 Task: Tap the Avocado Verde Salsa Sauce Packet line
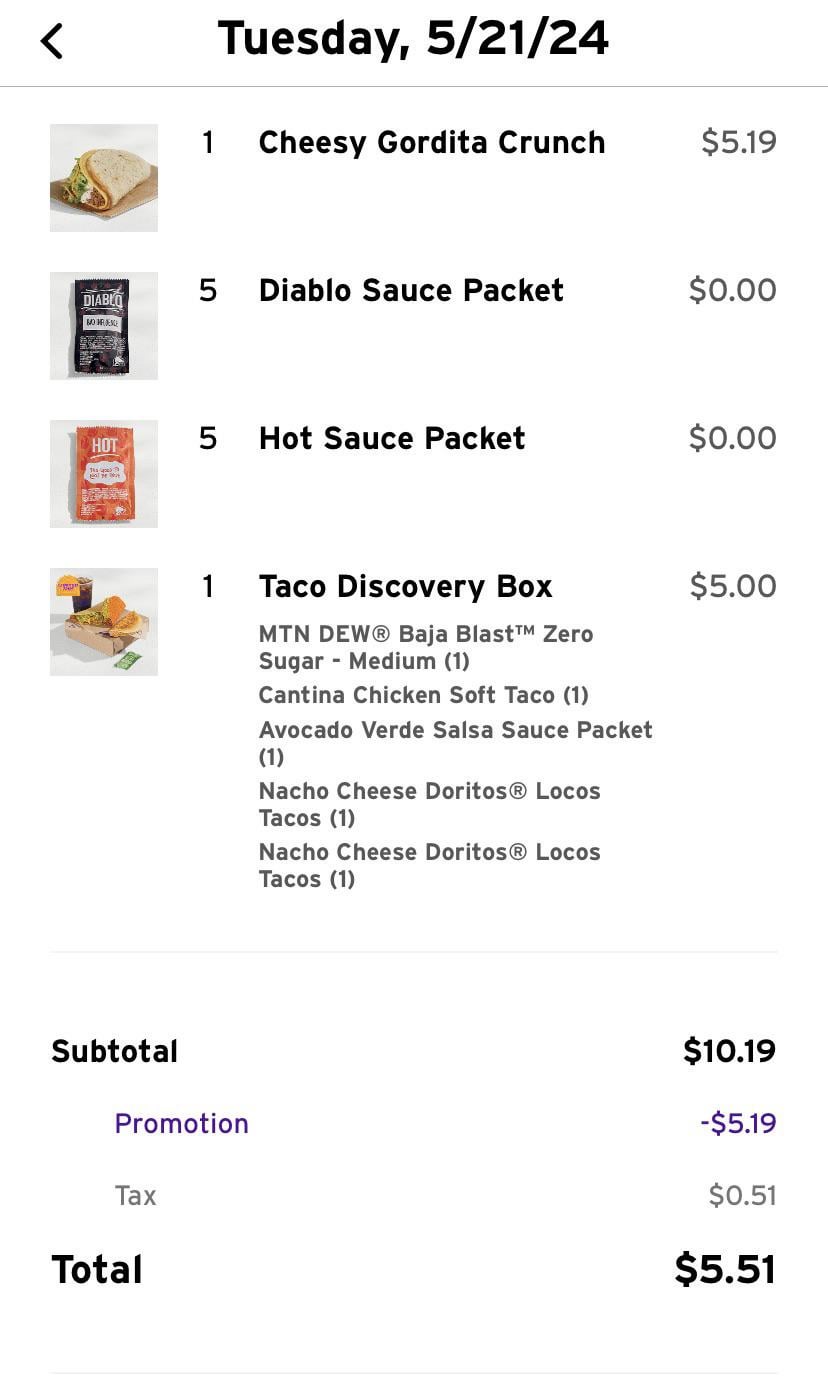point(455,742)
